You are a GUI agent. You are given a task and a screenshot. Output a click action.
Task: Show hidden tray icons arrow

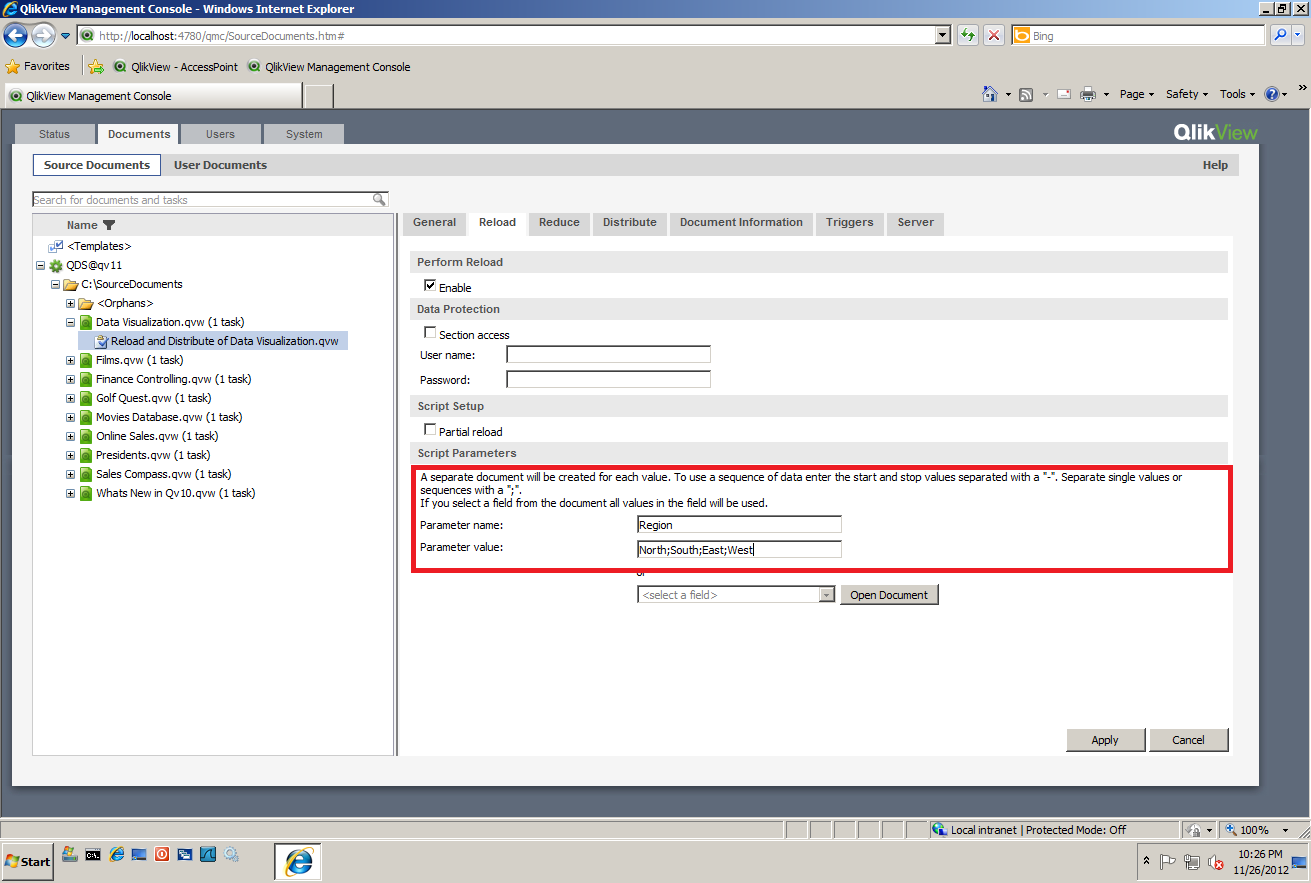tap(1145, 861)
